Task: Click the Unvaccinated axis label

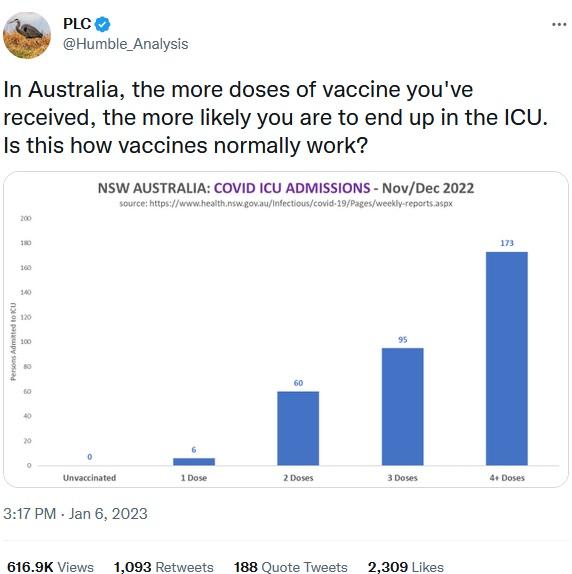Action: pyautogui.click(x=89, y=478)
